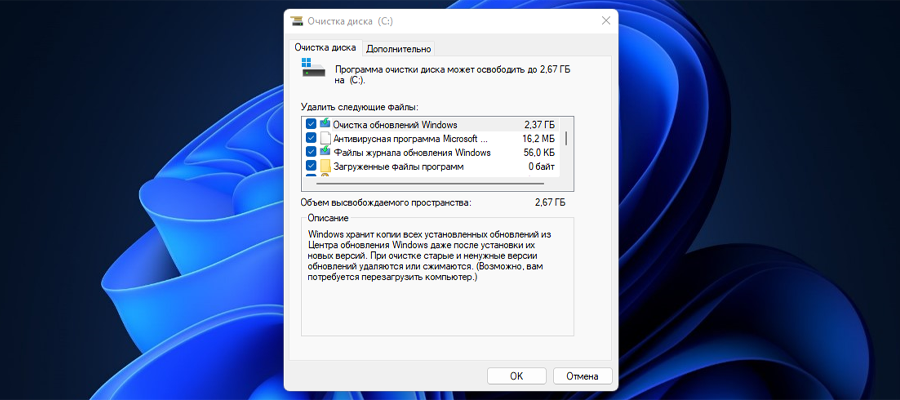Select the Очистка обновлений Windows list row text
This screenshot has height=400, width=900.
click(395, 124)
